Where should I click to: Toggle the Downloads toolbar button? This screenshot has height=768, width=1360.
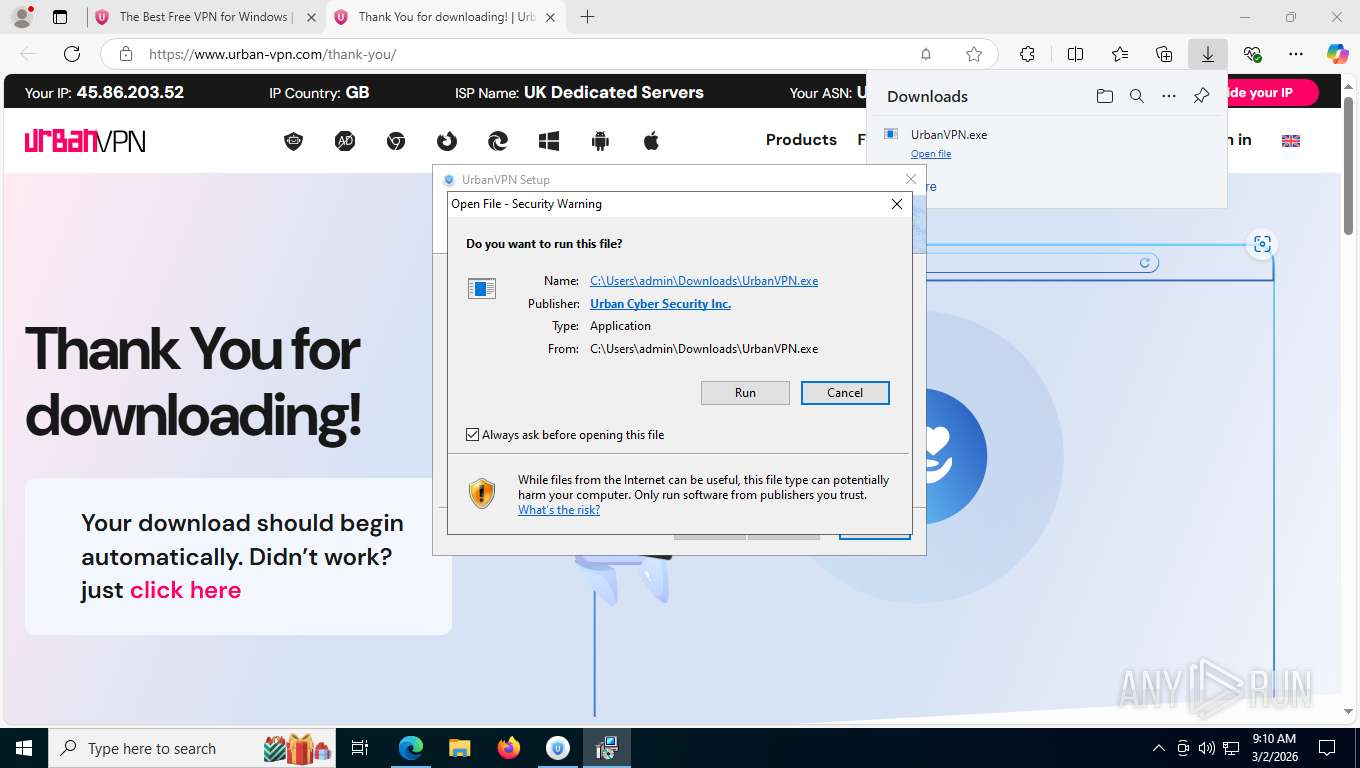pos(1208,54)
